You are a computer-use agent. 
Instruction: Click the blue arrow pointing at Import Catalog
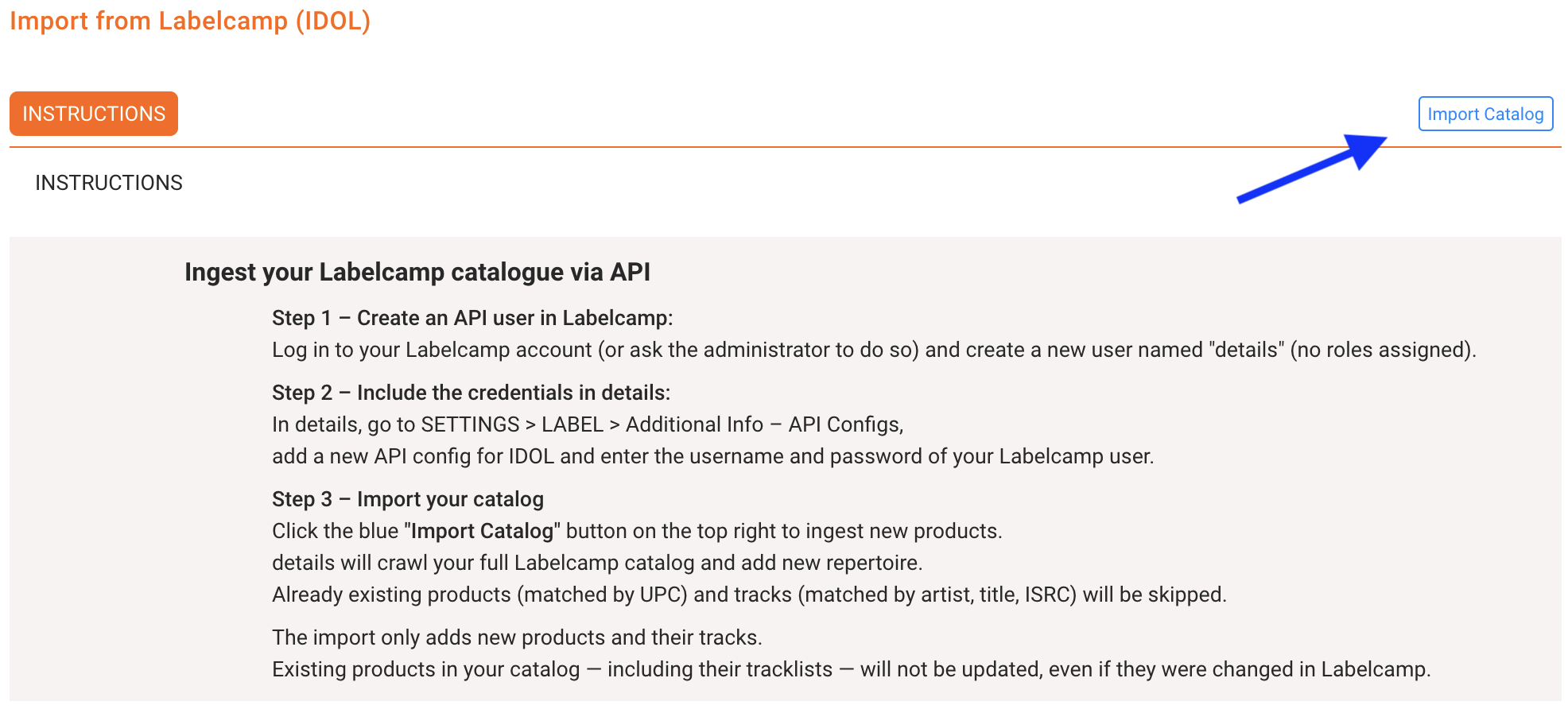pos(1312,169)
